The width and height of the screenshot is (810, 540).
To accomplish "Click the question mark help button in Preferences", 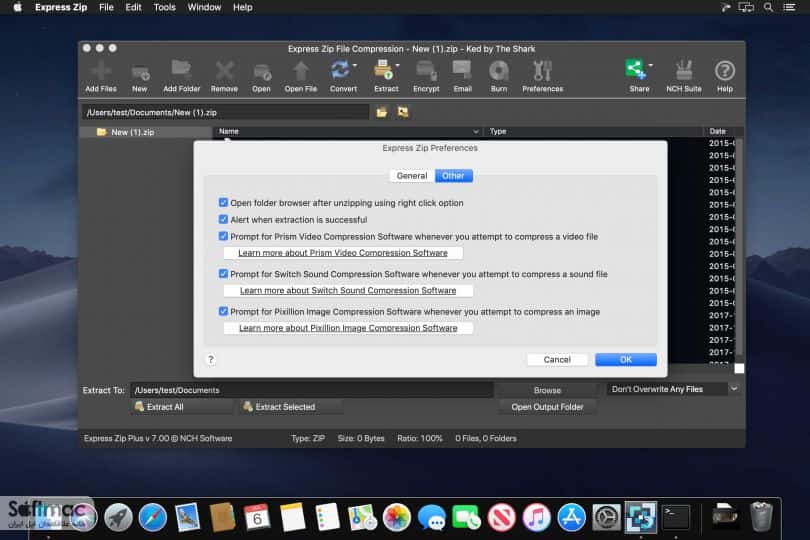I will coord(211,360).
